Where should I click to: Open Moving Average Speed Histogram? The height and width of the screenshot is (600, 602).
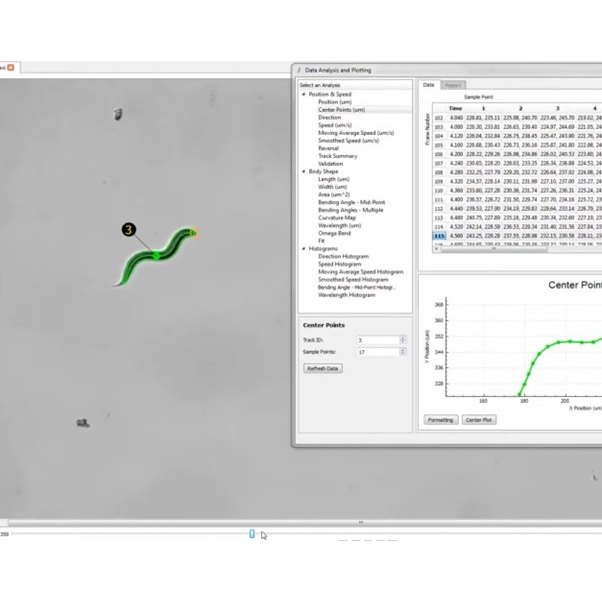361,272
